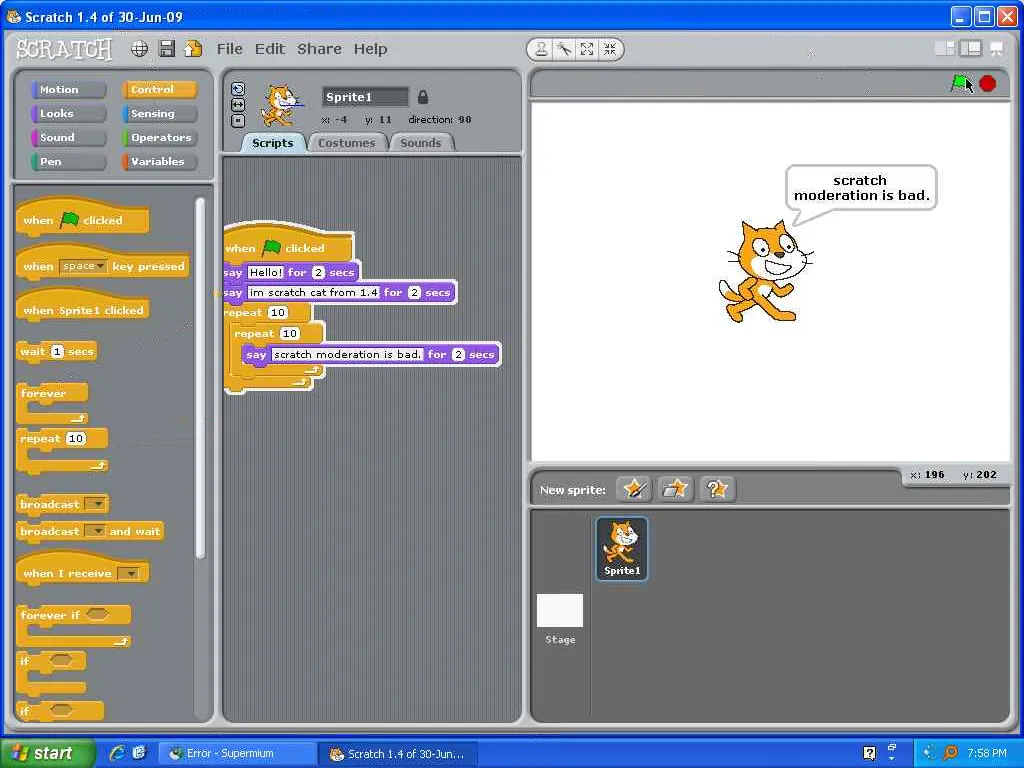Set rotation style to can rotate
The width and height of the screenshot is (1024, 768).
[238, 89]
